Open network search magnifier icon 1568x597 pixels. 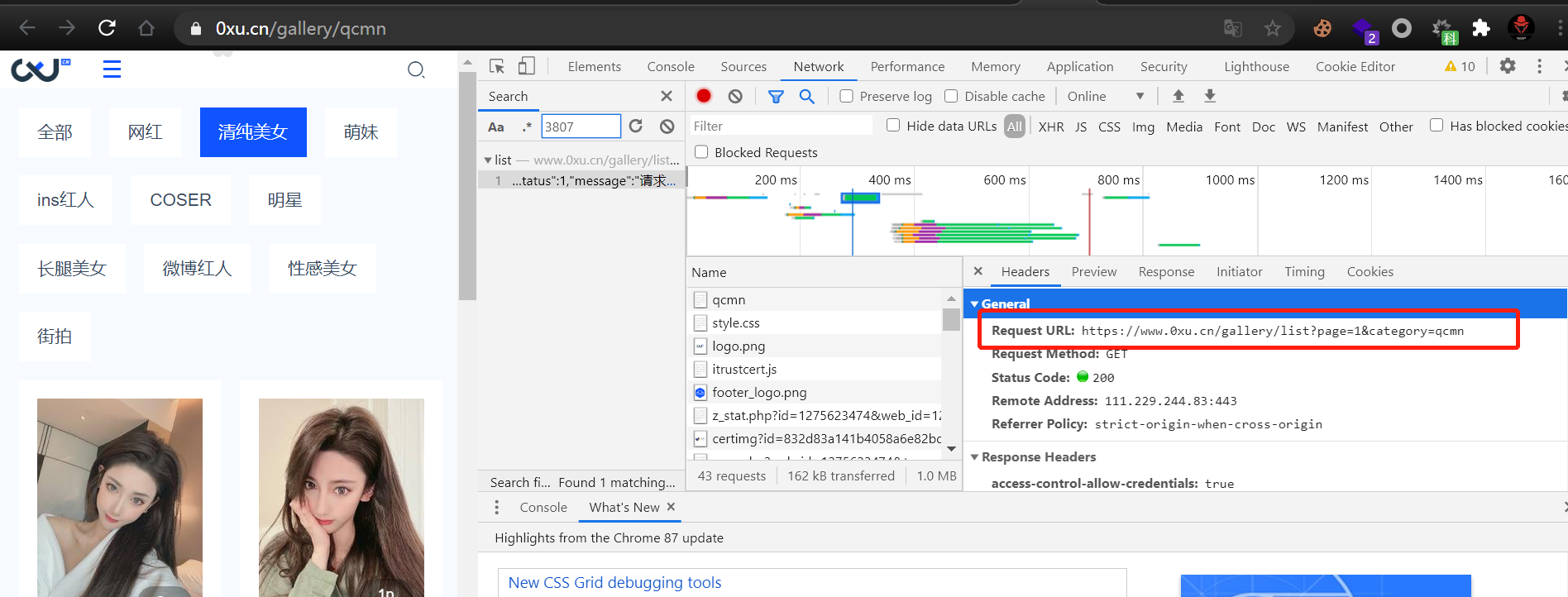807,96
